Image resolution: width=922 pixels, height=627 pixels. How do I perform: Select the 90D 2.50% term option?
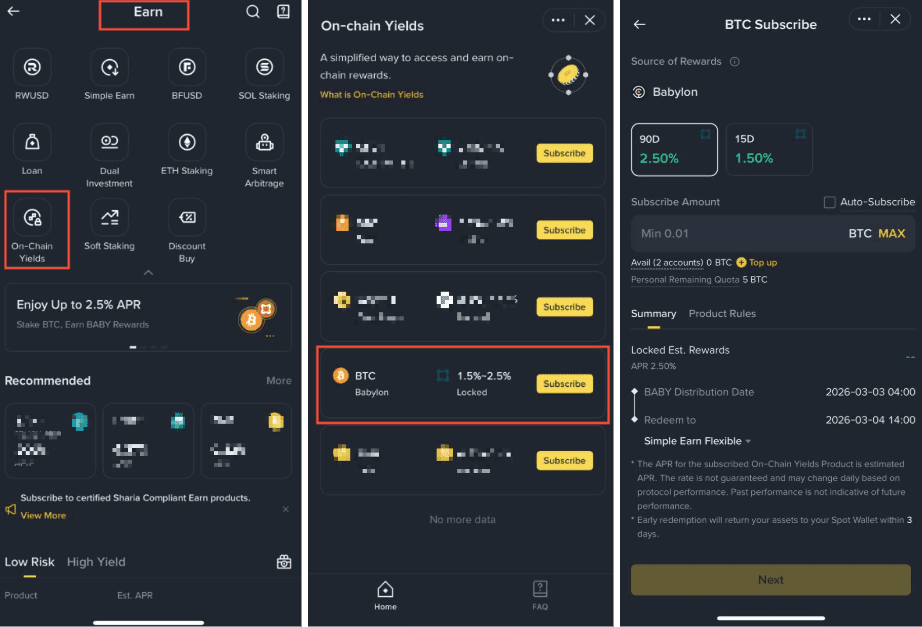coord(674,149)
